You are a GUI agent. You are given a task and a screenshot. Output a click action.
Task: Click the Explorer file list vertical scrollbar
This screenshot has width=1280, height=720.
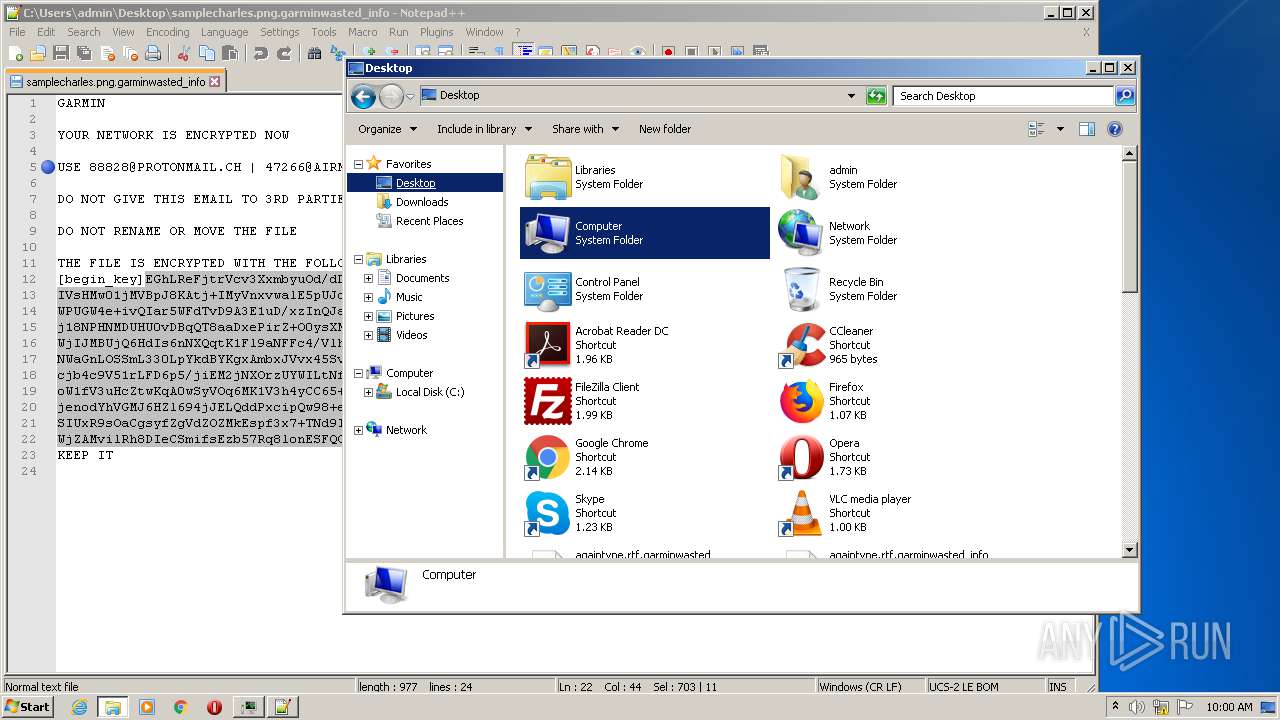(x=1129, y=350)
